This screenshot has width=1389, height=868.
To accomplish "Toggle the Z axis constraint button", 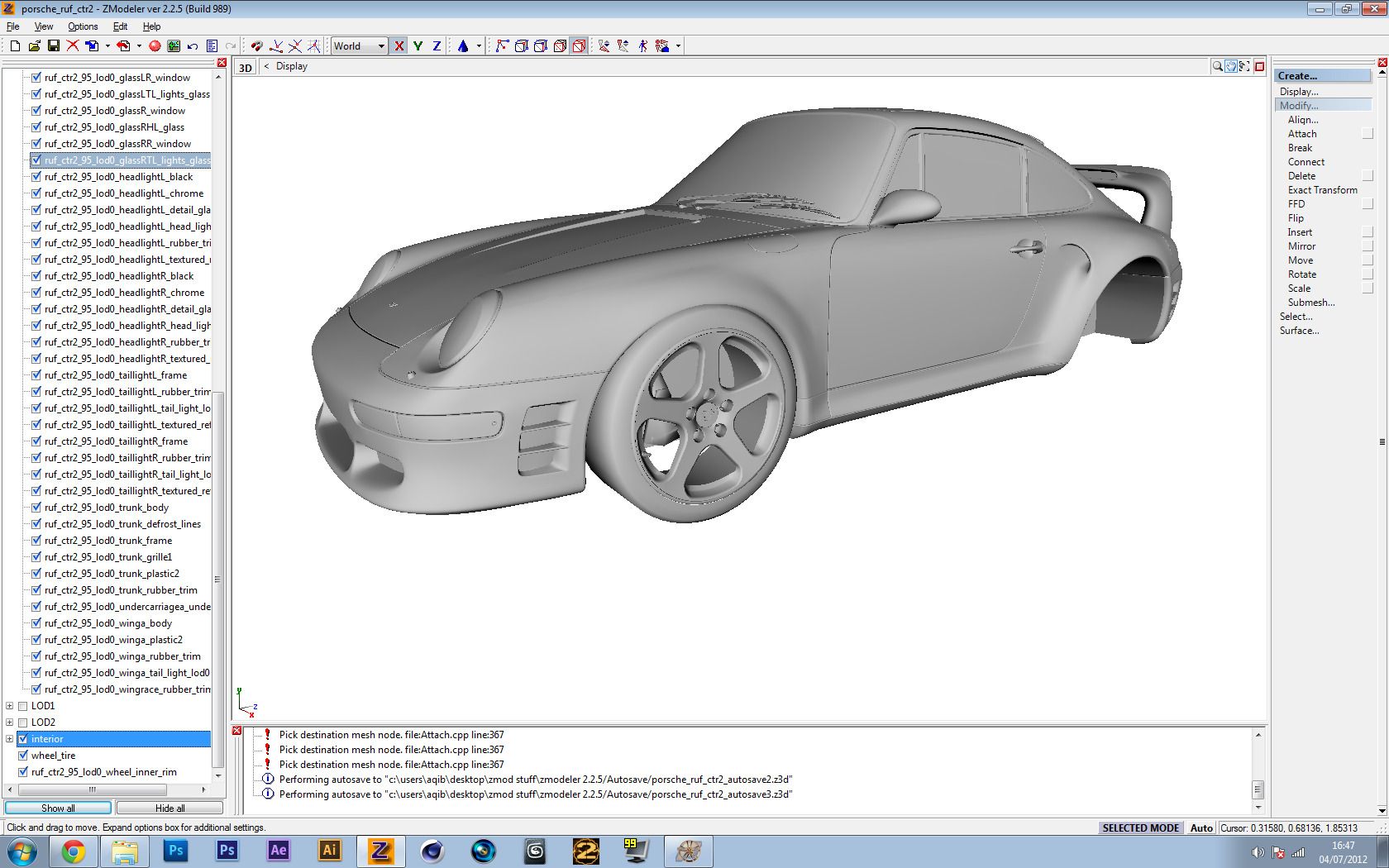I will [437, 46].
